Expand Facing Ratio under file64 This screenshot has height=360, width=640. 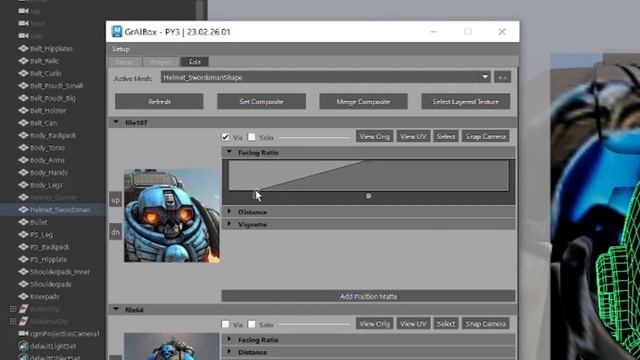click(229, 339)
